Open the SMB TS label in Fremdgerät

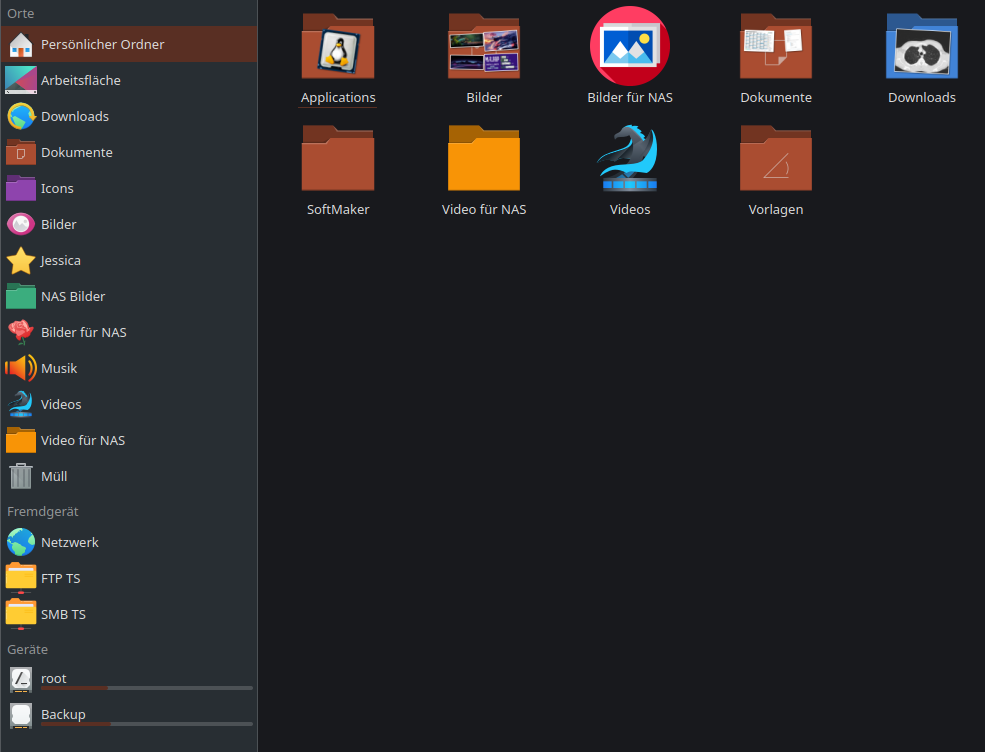tap(63, 614)
